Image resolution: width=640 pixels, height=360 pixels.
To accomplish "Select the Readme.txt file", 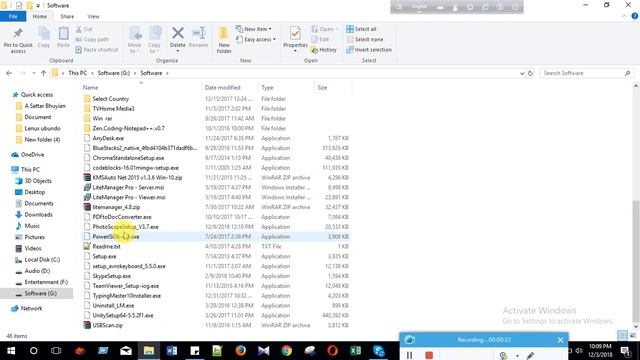I will tap(106, 247).
